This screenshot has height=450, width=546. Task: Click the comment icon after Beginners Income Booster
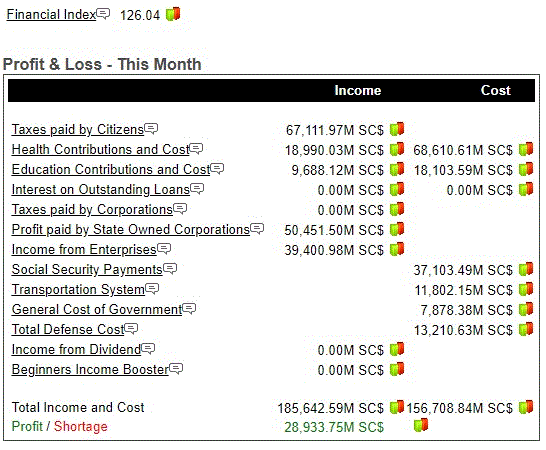pos(176,368)
